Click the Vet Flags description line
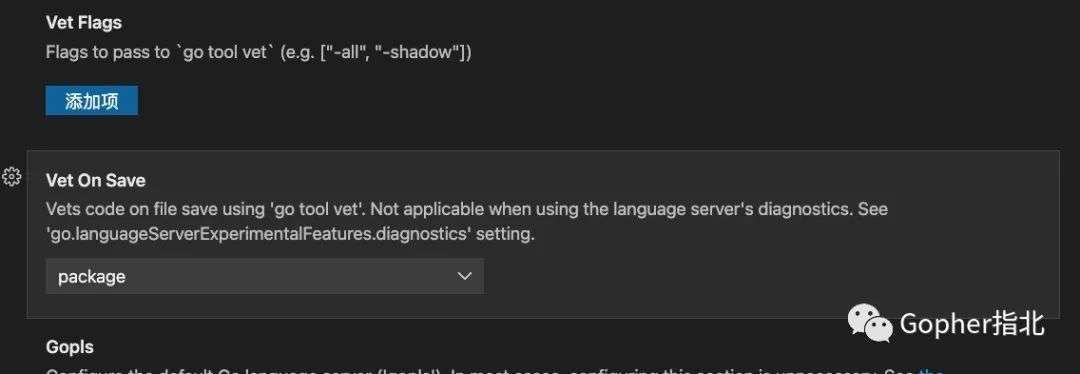Screen dimensions: 1080x374 [x=259, y=52]
